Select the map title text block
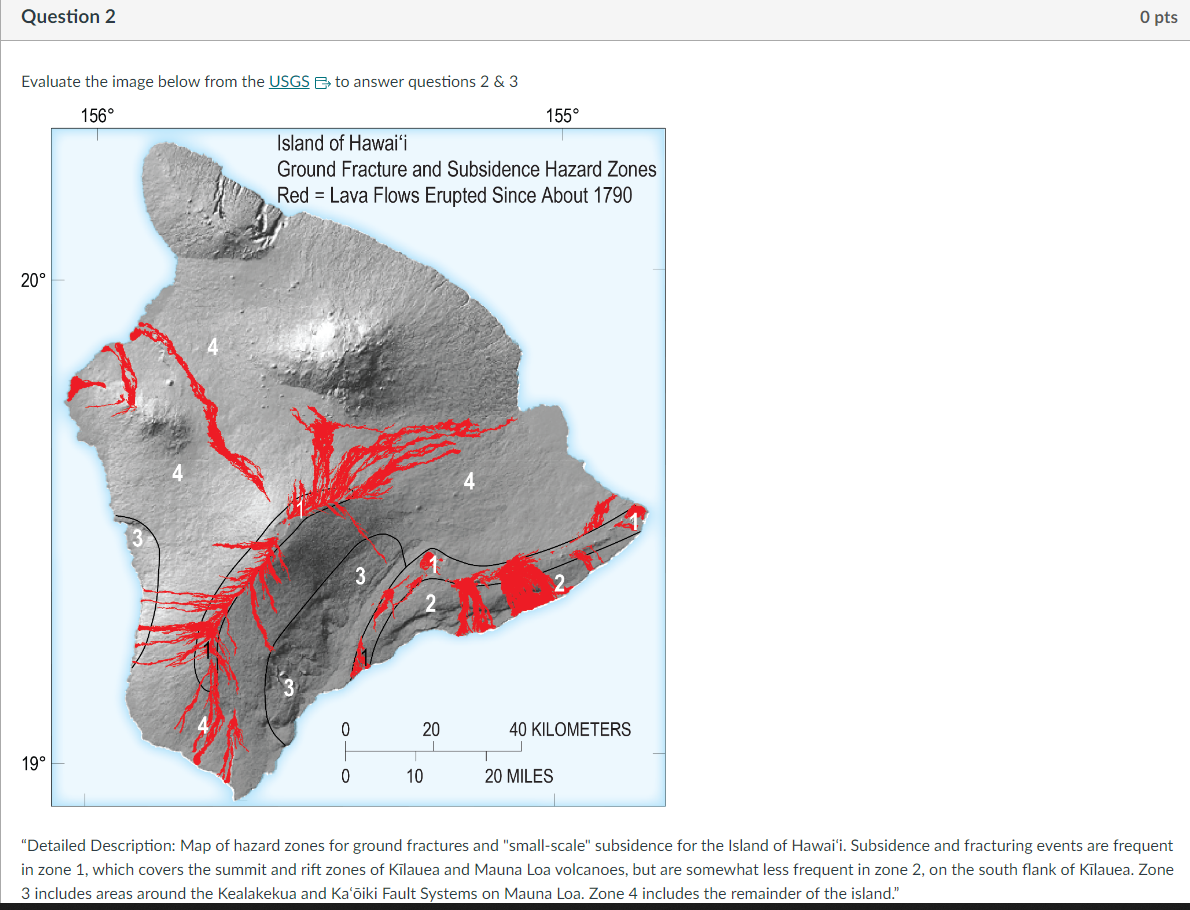 click(465, 170)
